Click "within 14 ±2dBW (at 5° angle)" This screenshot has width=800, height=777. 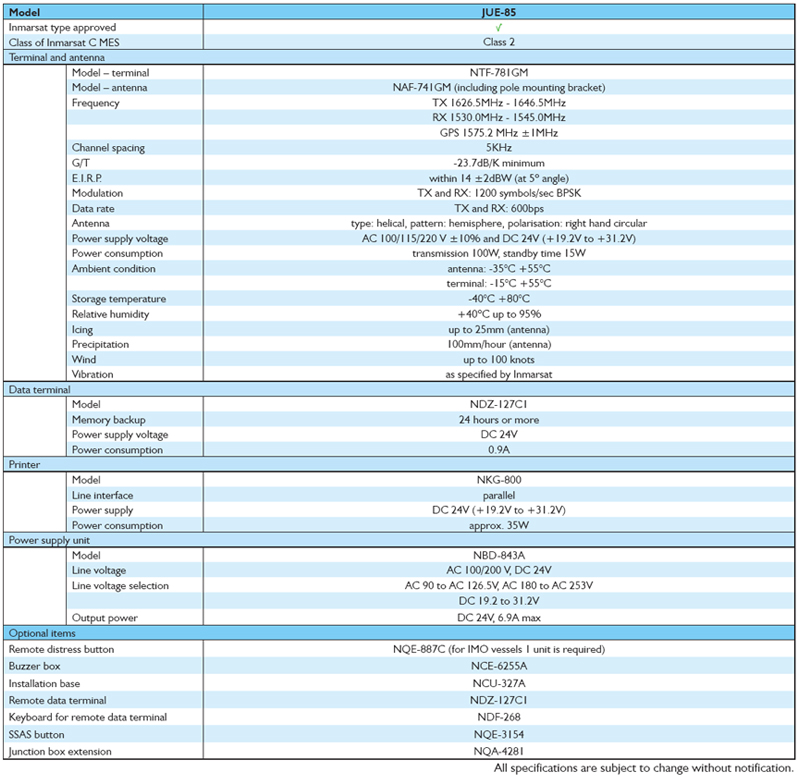498,178
